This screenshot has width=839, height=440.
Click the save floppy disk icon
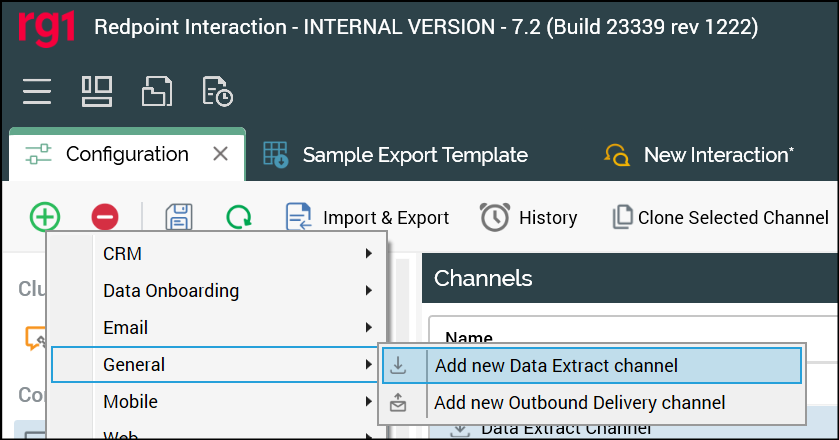(x=178, y=217)
